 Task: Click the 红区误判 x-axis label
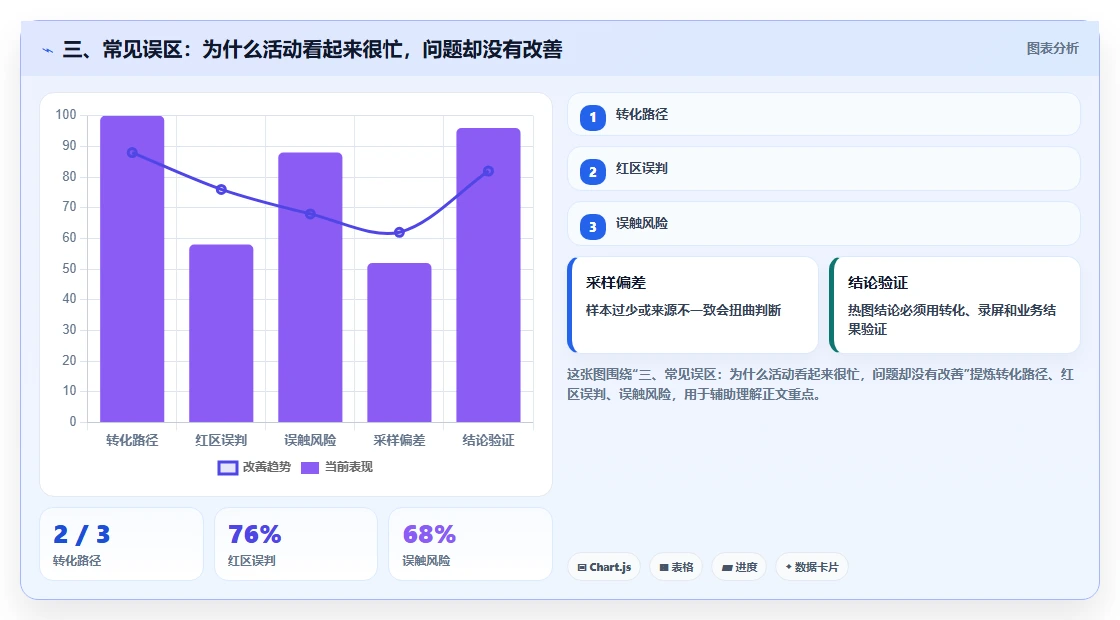tap(221, 441)
